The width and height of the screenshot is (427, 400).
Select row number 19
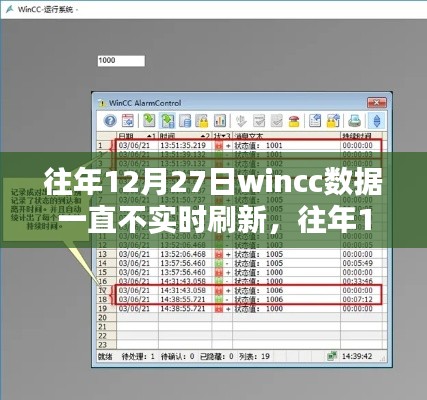(x=107, y=308)
